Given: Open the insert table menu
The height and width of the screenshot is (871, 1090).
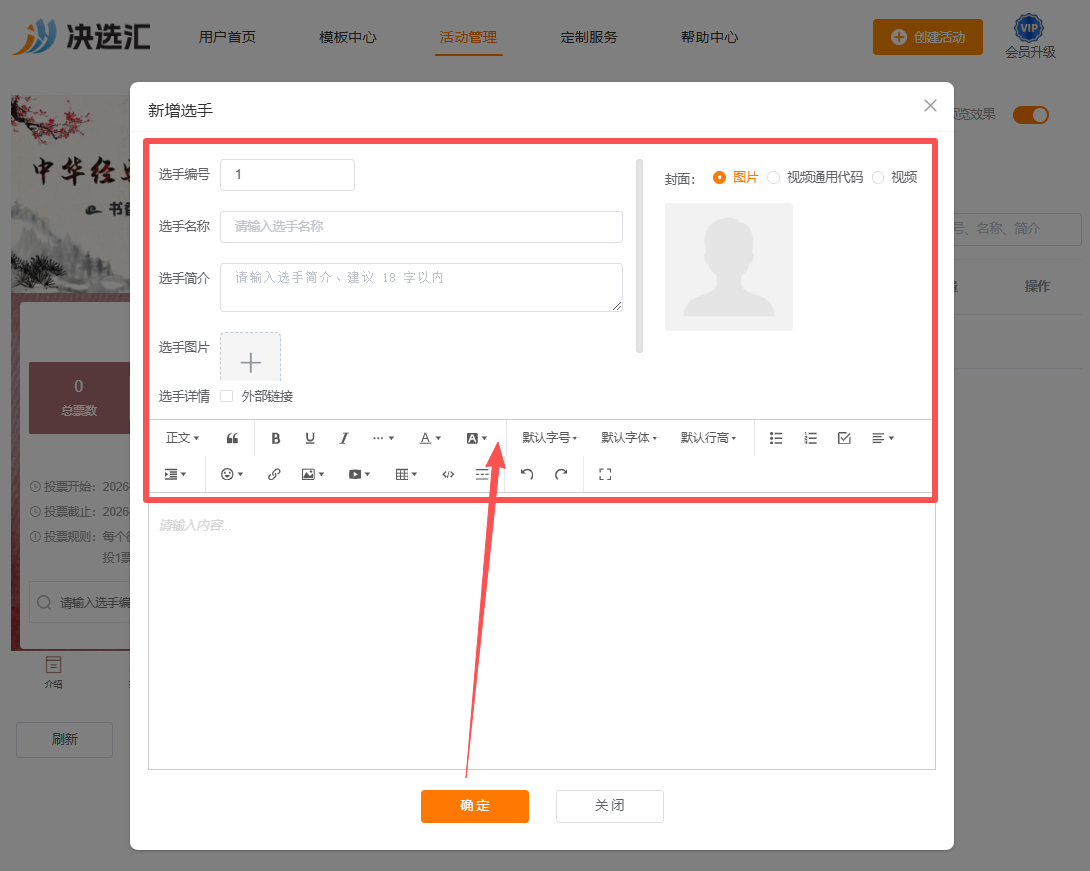Looking at the screenshot, I should (406, 474).
